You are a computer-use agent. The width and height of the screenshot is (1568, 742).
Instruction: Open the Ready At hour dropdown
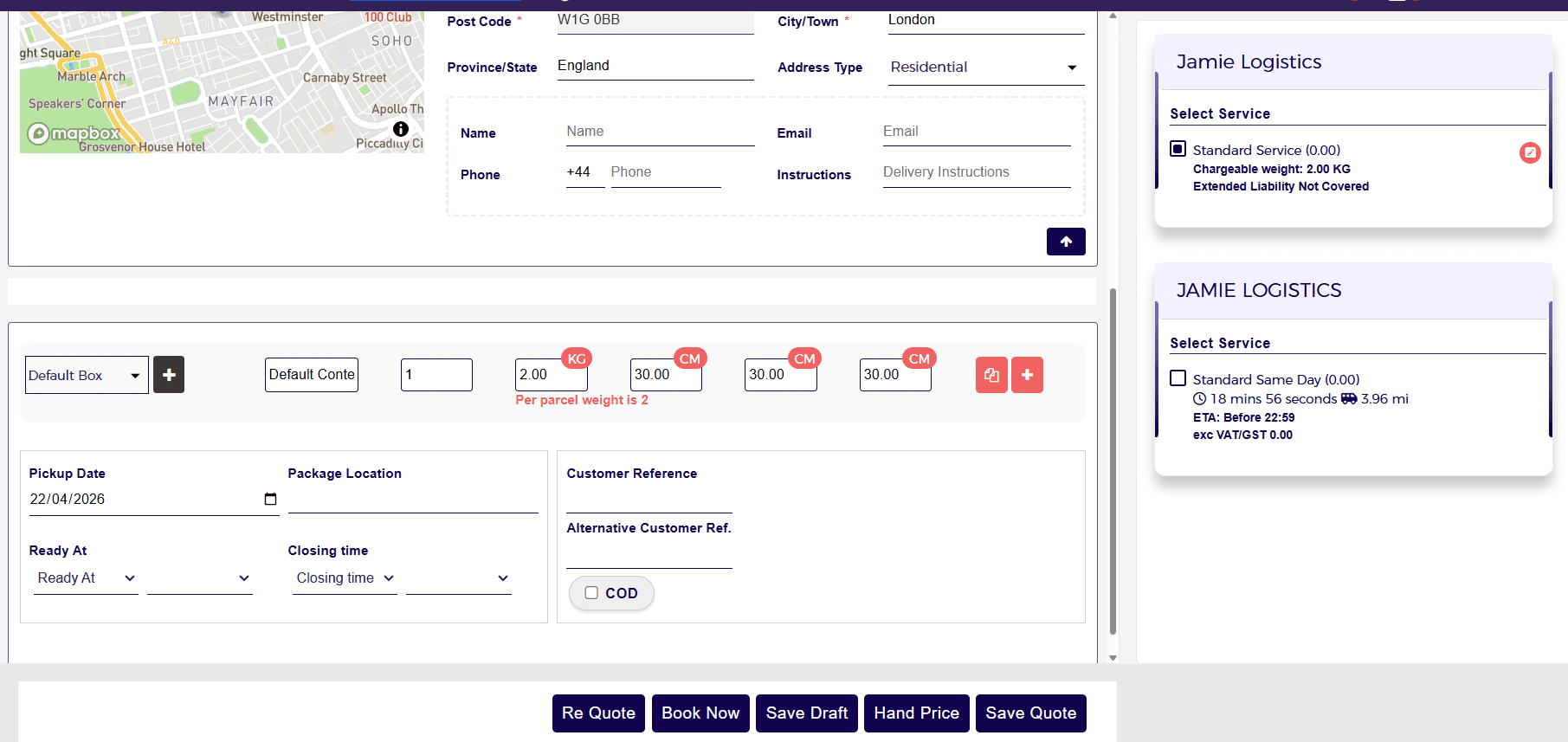coord(86,578)
